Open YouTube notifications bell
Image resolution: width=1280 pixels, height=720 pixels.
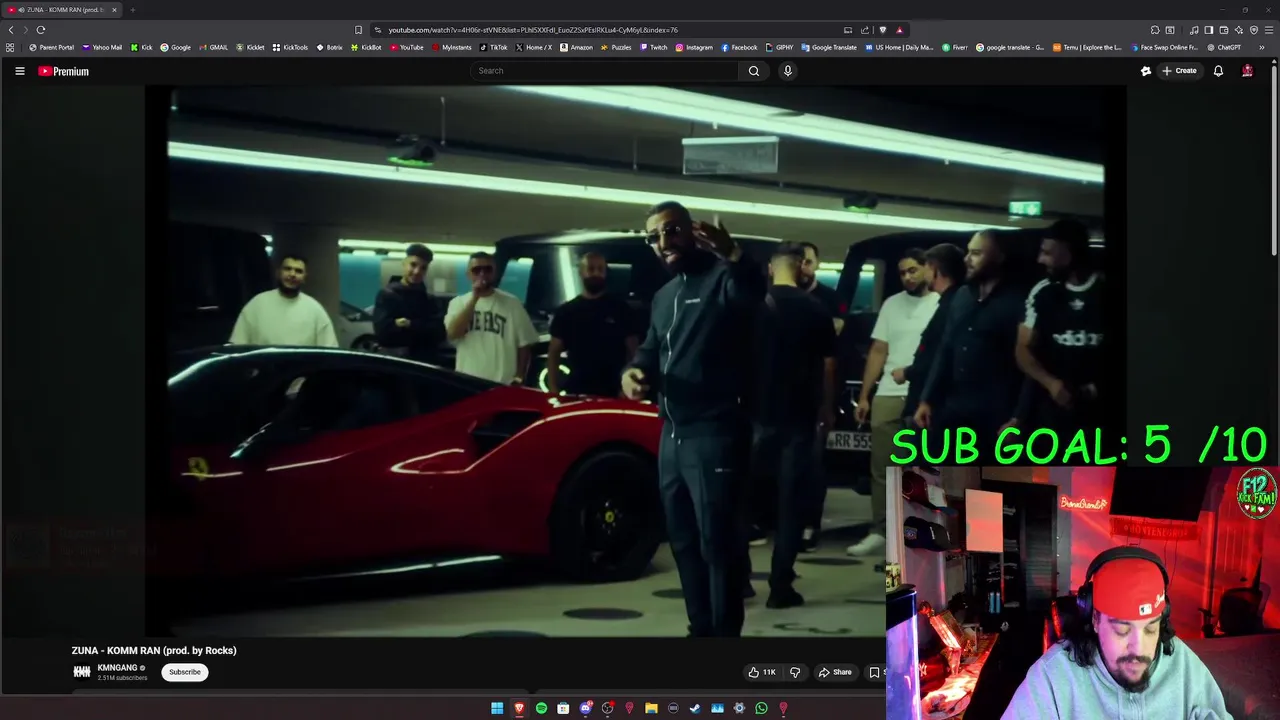pos(1218,71)
